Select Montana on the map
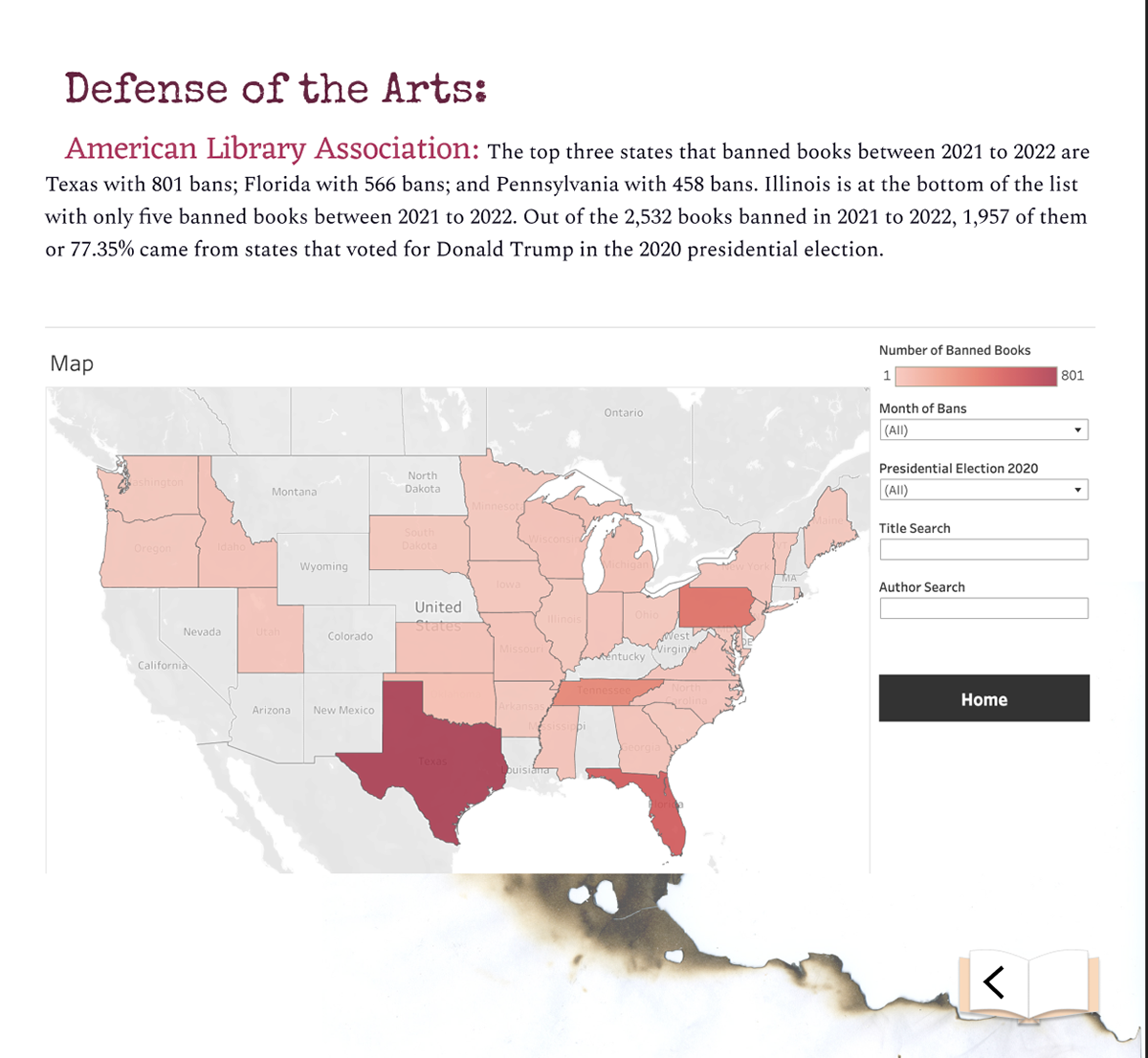Viewport: 1148px width, 1058px height. coord(292,493)
